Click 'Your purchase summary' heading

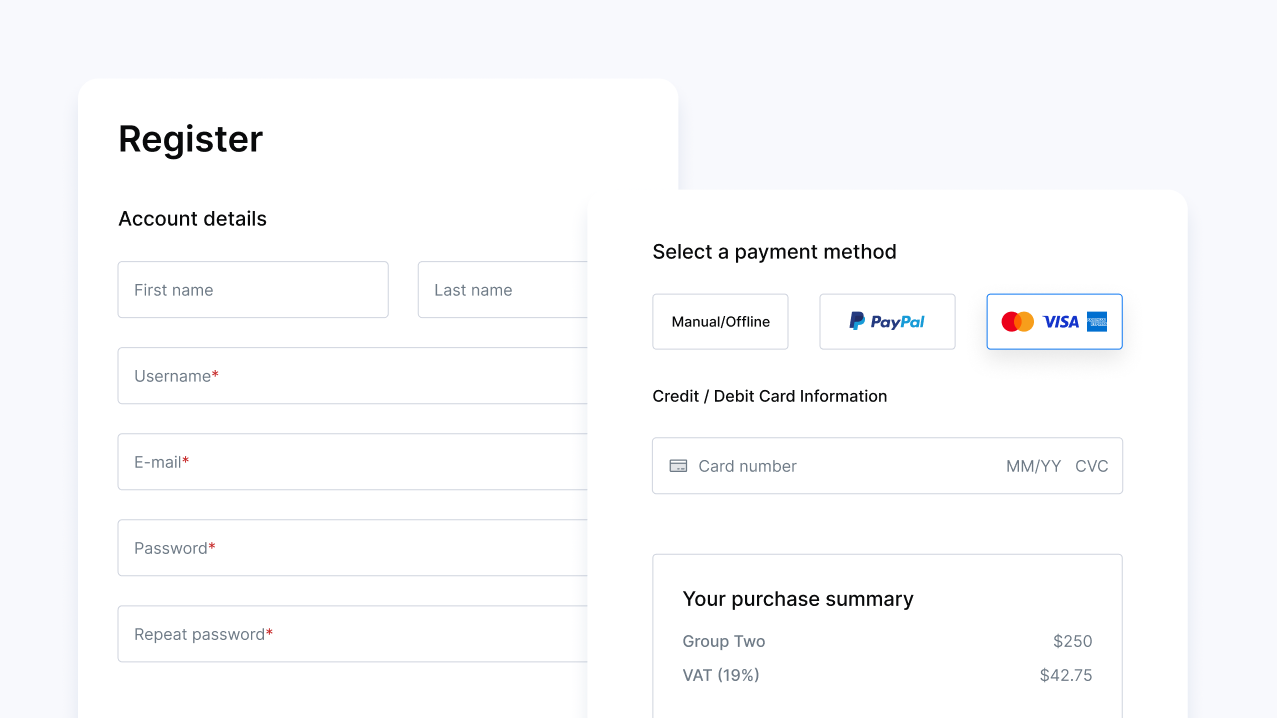pos(798,599)
